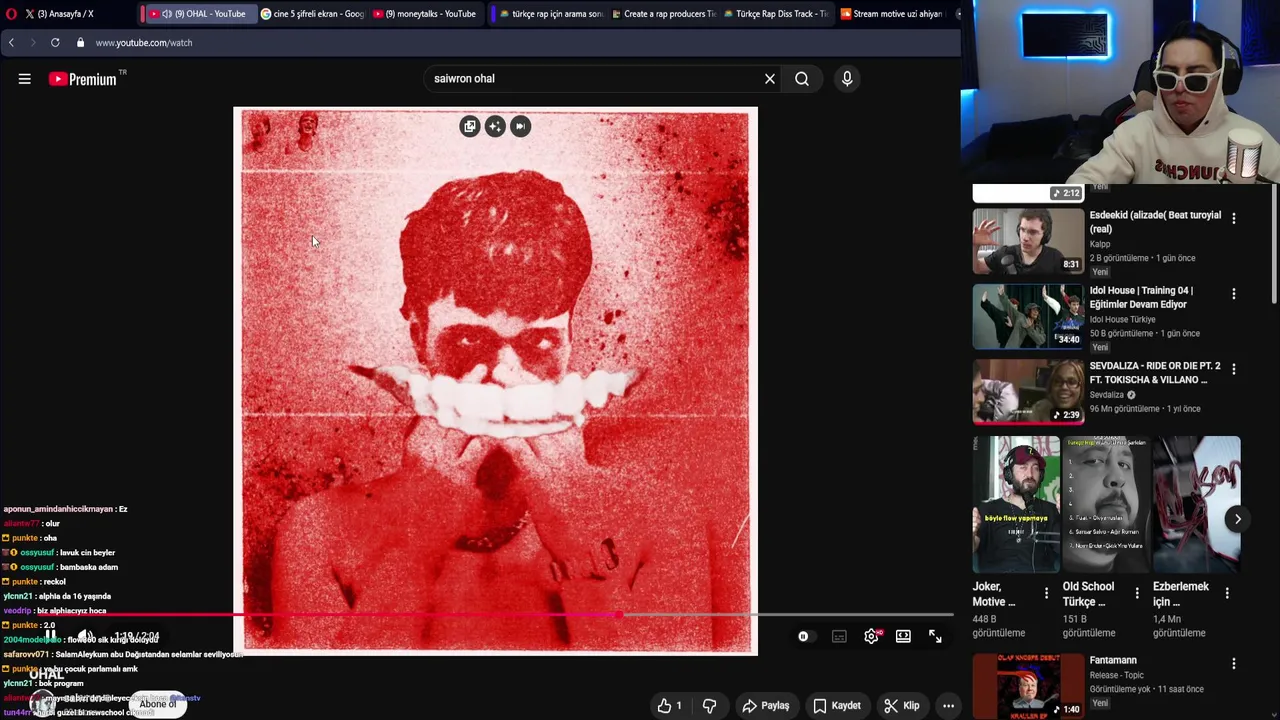Toggle subtitles in the video player

click(x=839, y=636)
